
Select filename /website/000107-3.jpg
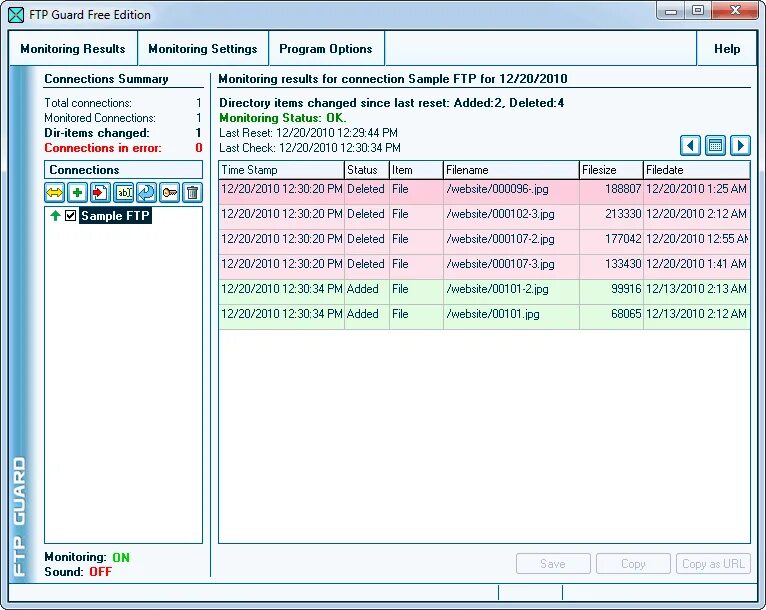[500, 264]
